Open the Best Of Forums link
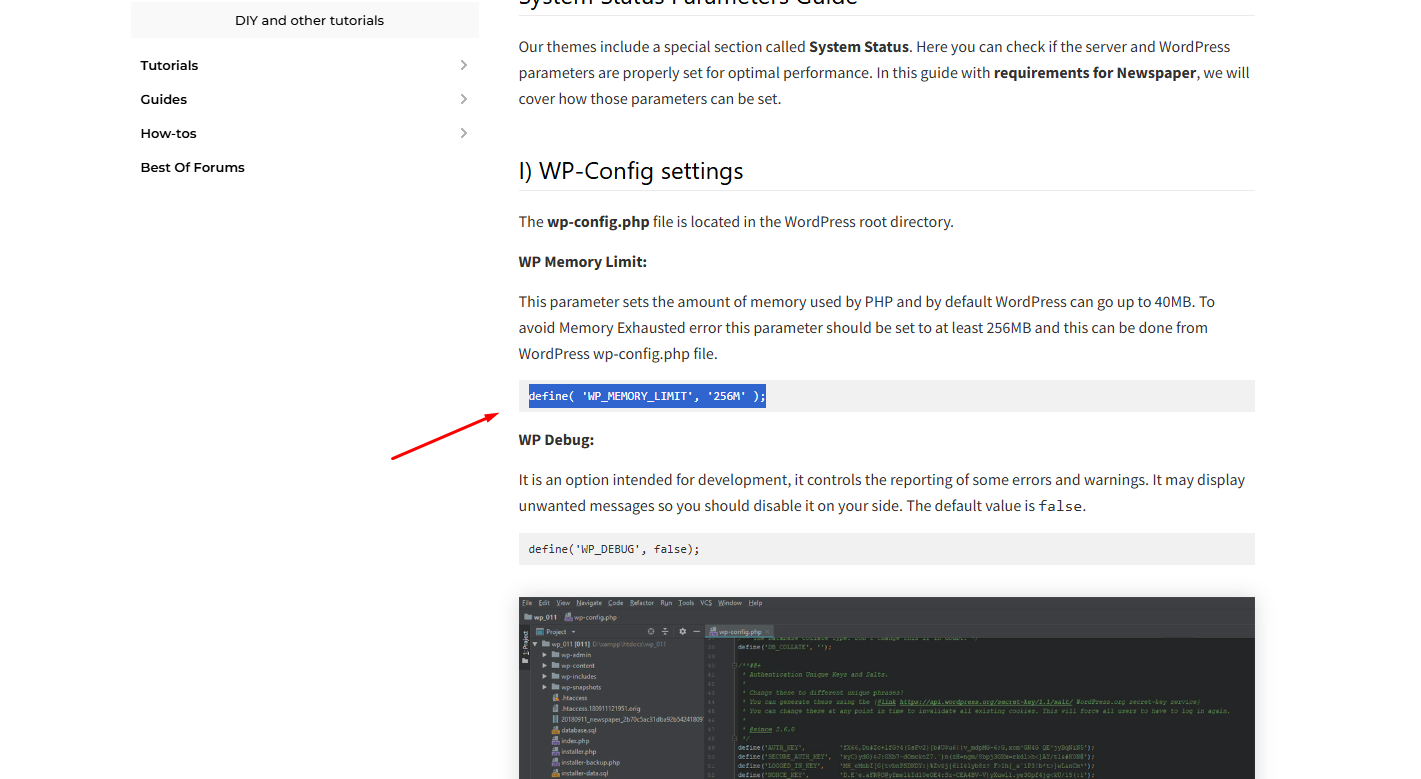The image size is (1421, 779). tap(192, 167)
